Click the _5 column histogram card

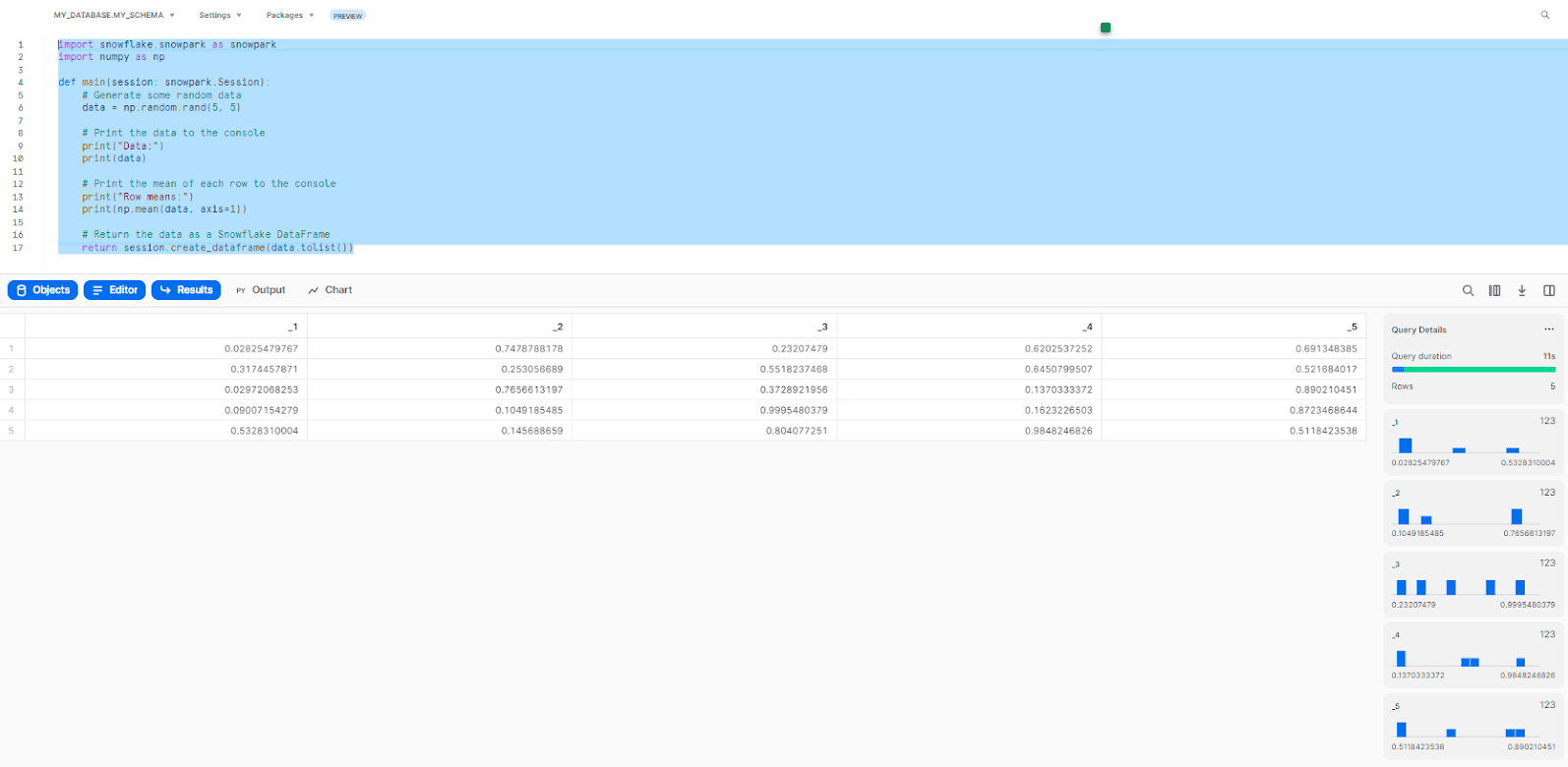point(1474,726)
